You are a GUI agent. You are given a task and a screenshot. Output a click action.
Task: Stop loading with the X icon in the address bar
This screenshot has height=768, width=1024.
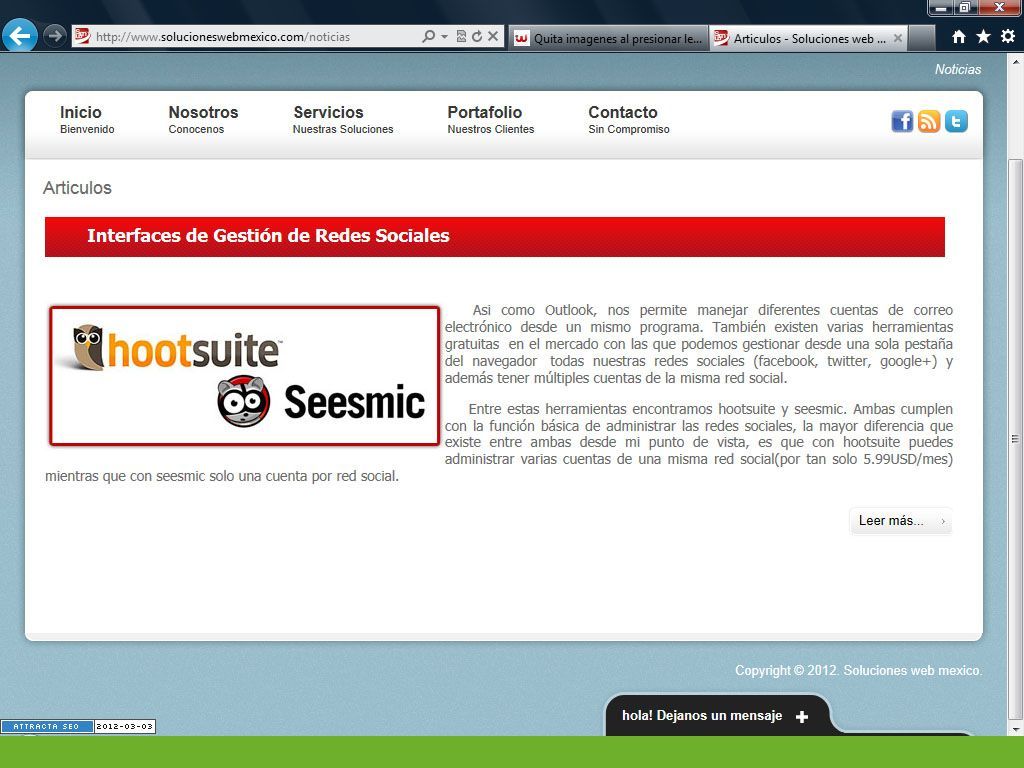tap(493, 37)
